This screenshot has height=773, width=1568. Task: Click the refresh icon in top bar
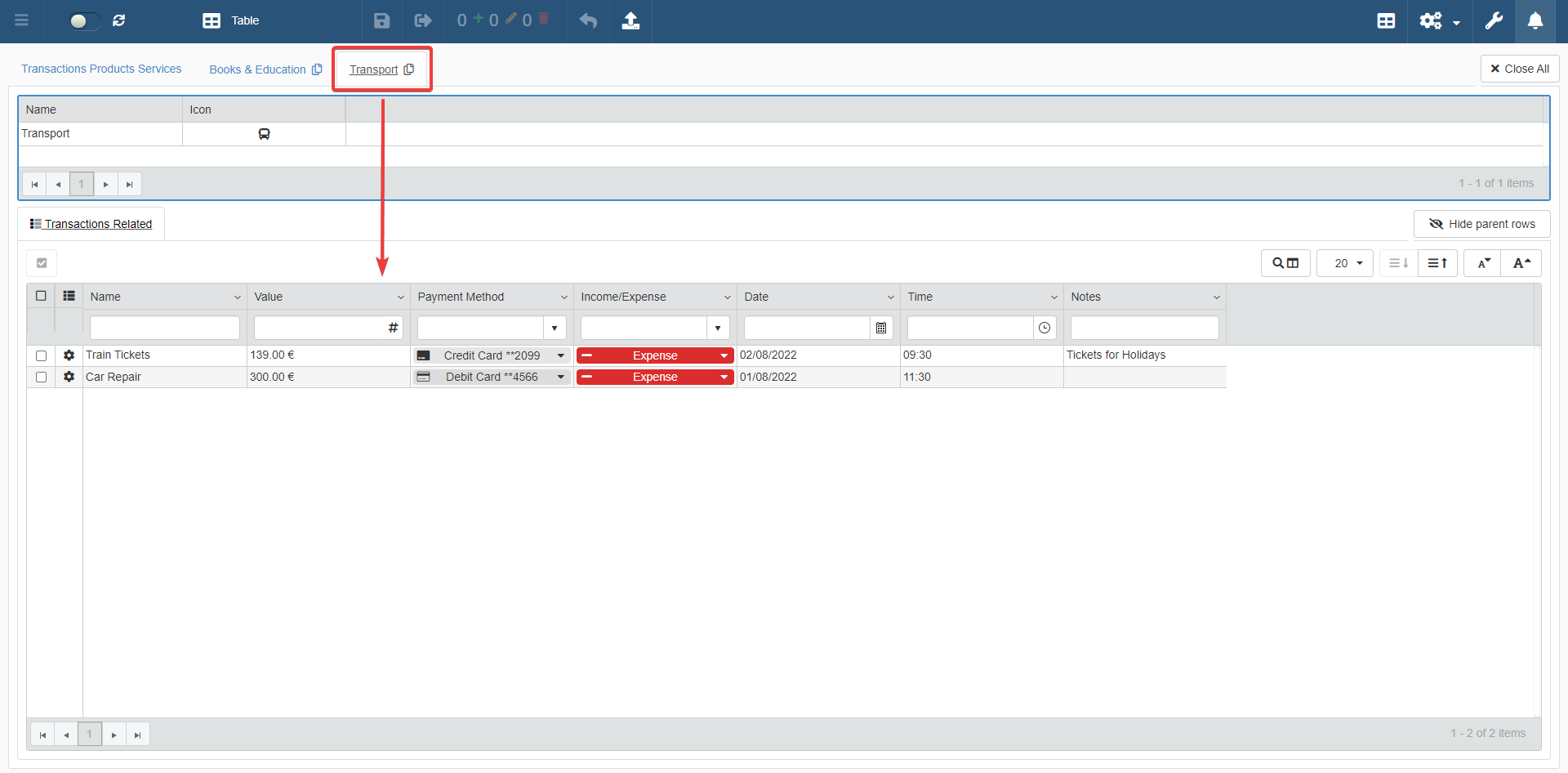(x=119, y=20)
